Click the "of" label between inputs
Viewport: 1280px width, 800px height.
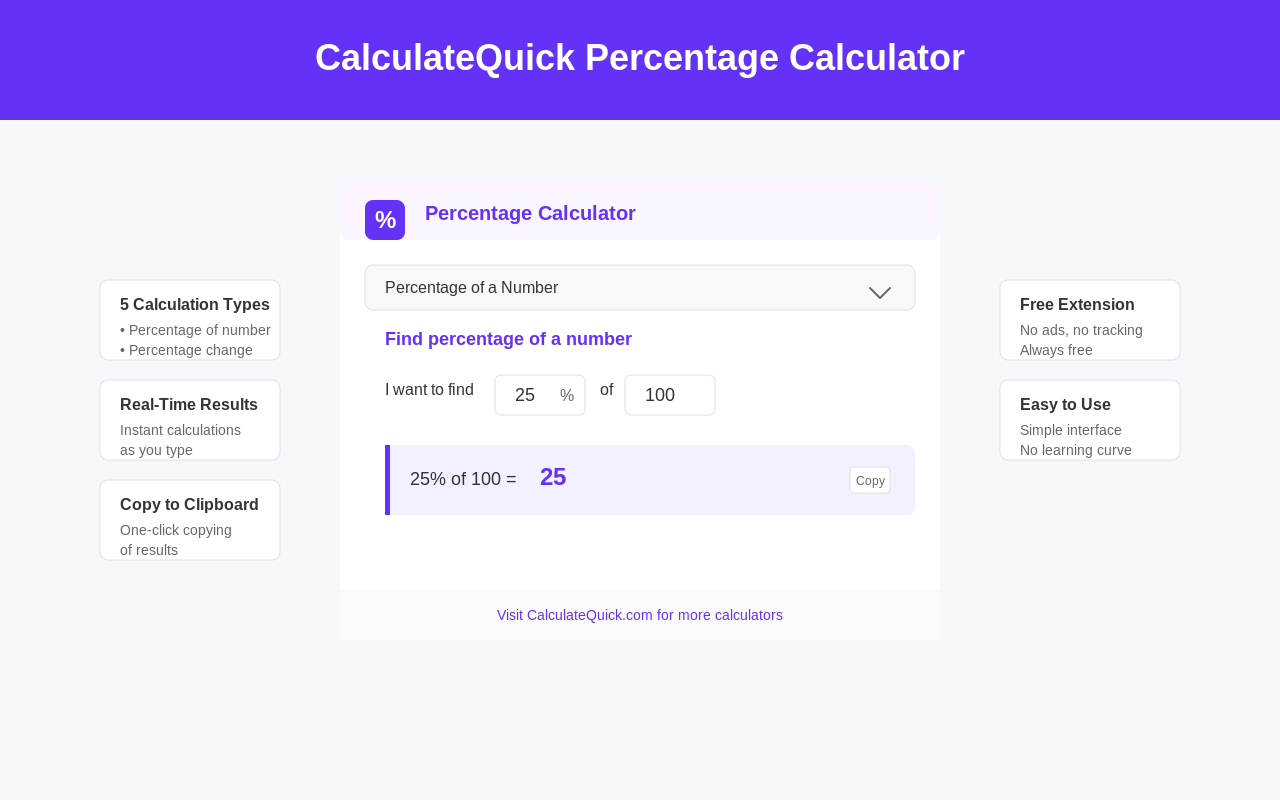[x=606, y=390]
